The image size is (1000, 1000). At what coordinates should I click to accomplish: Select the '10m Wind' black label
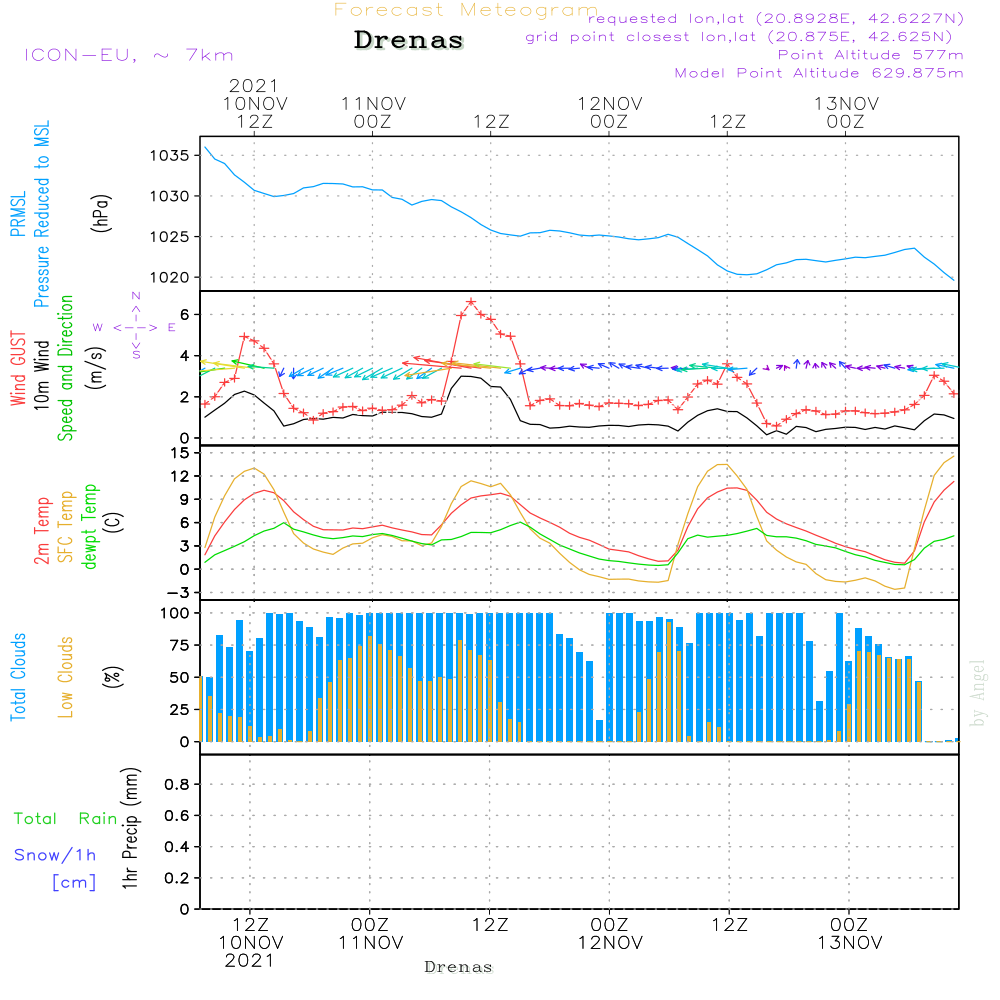41,374
